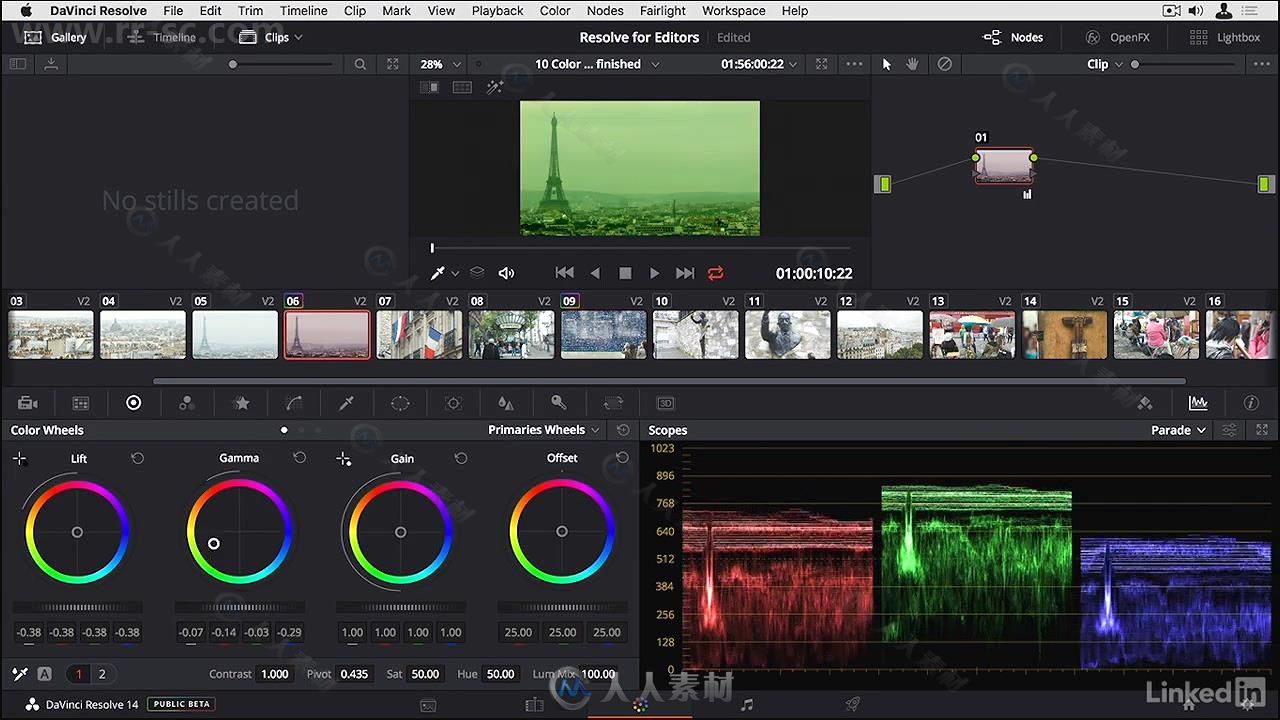
Task: Select the Scopes palette icon
Action: pos(1198,403)
